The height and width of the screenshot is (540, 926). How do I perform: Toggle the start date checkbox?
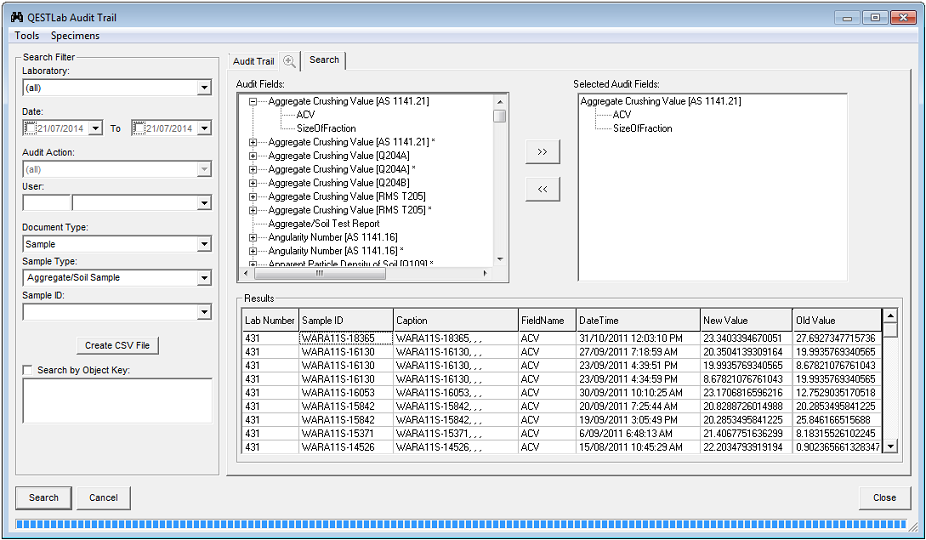pyautogui.click(x=29, y=128)
